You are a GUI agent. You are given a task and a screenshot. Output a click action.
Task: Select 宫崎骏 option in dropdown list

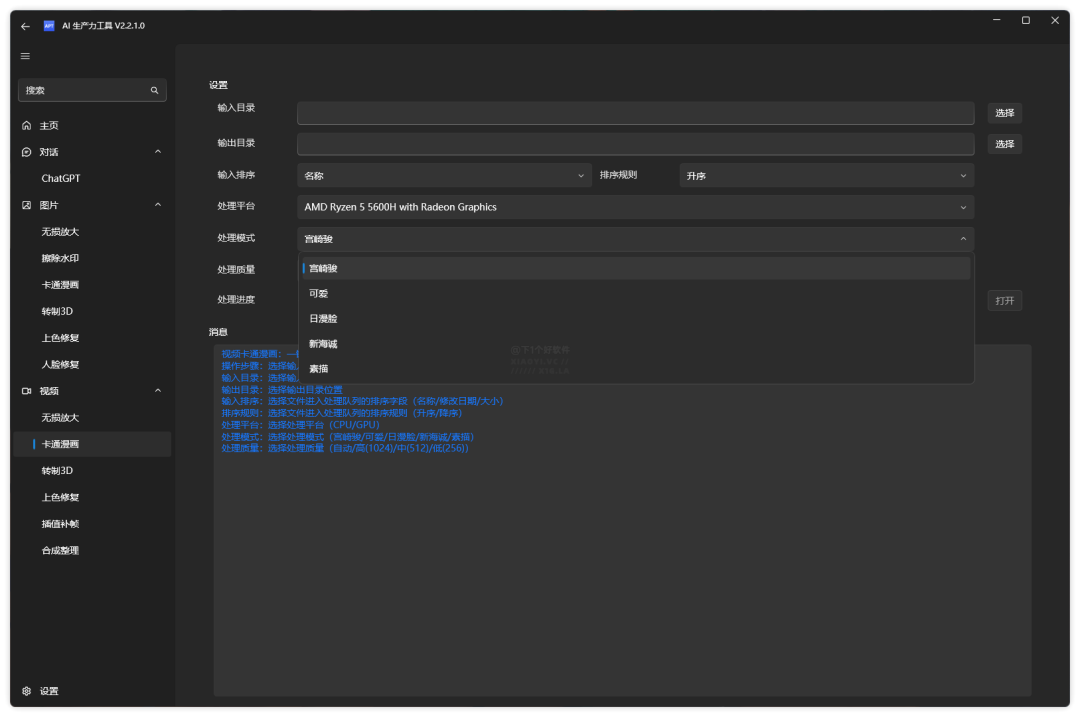[x=636, y=269]
